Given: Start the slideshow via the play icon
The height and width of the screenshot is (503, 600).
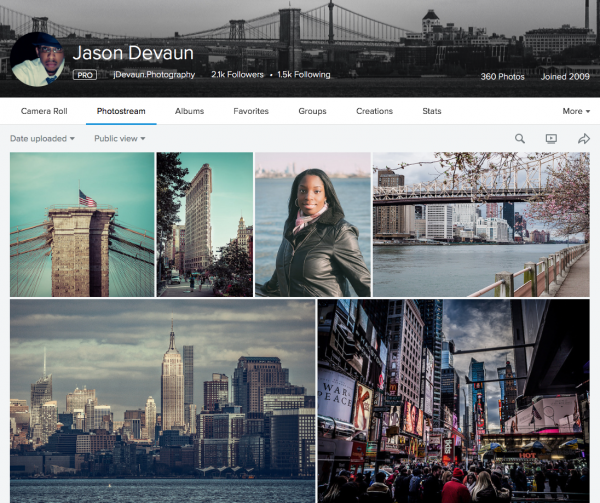Looking at the screenshot, I should click(551, 138).
